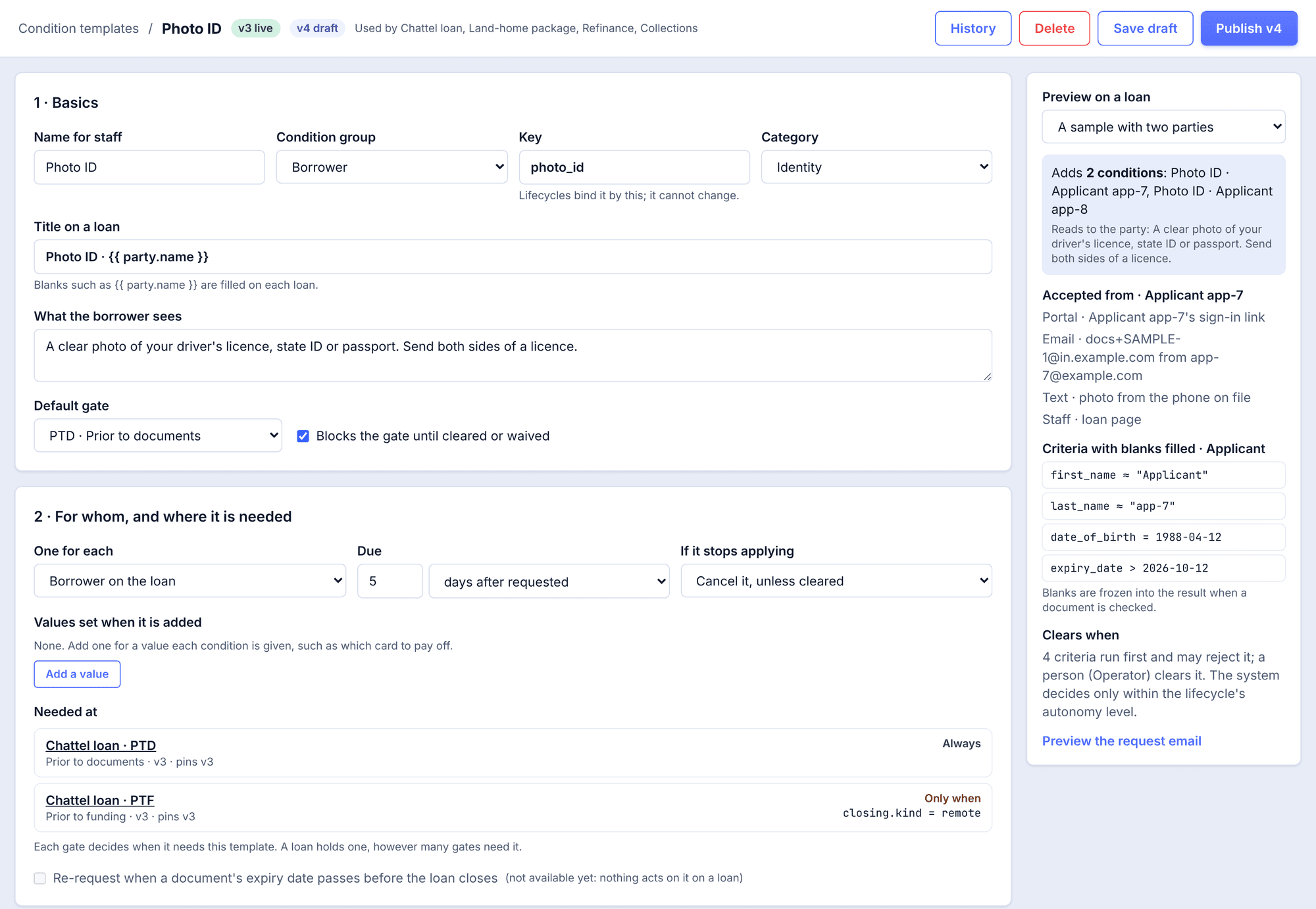Open the Preview on a loan dropdown
The image size is (1316, 909).
tap(1163, 127)
